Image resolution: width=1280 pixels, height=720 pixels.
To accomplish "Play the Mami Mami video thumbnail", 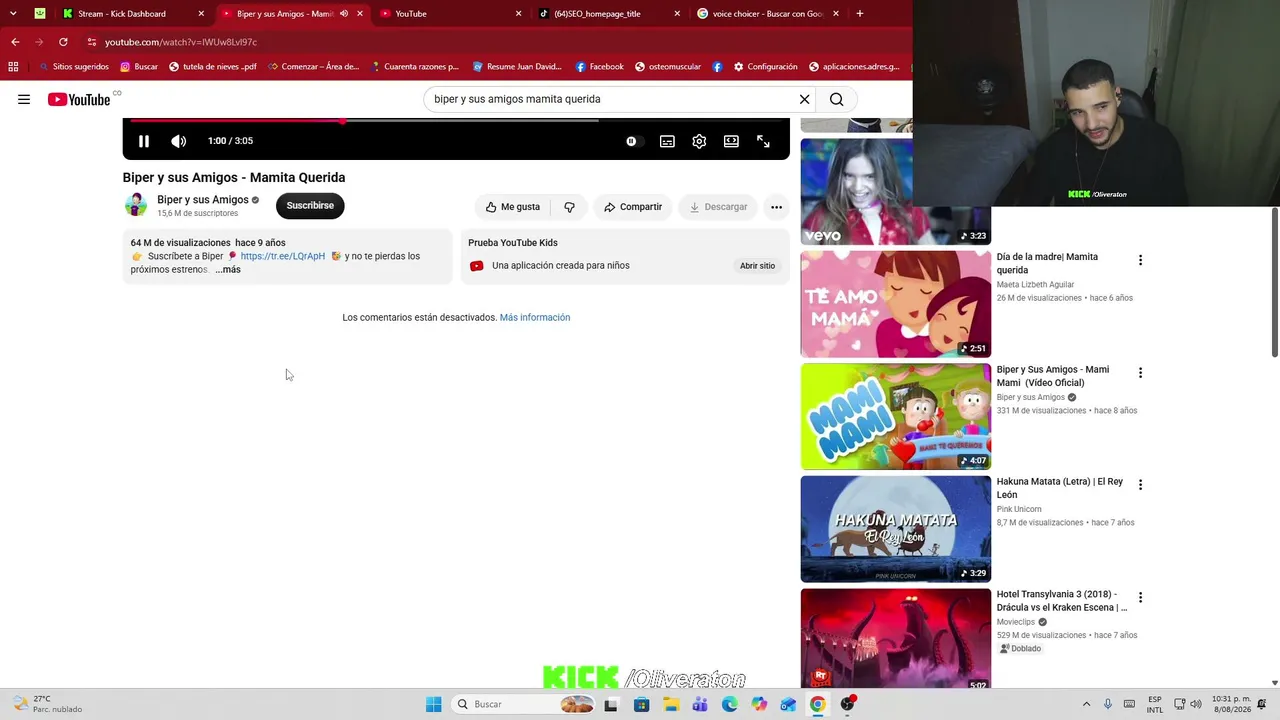I will [896, 416].
